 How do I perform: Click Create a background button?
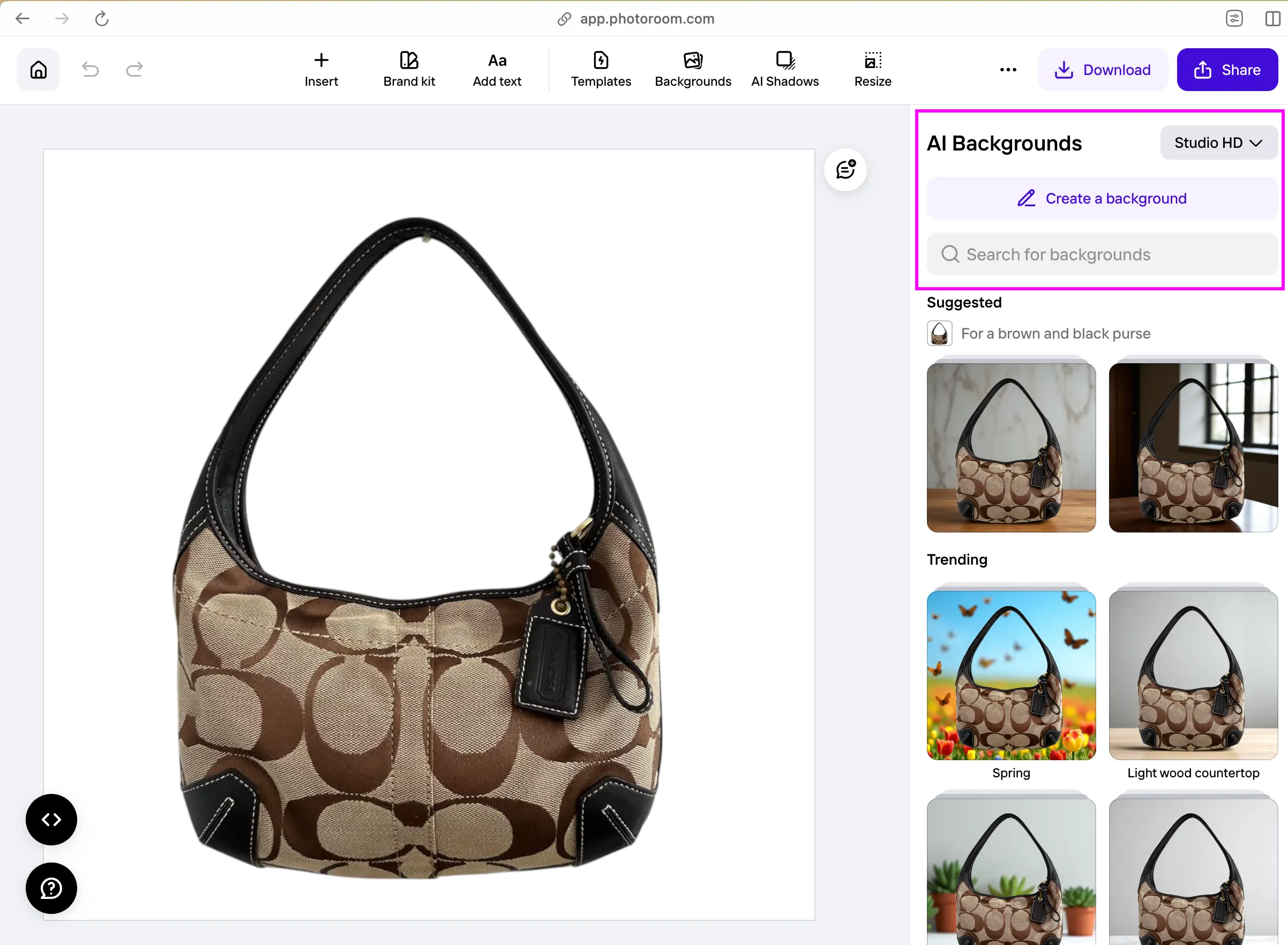click(x=1102, y=199)
